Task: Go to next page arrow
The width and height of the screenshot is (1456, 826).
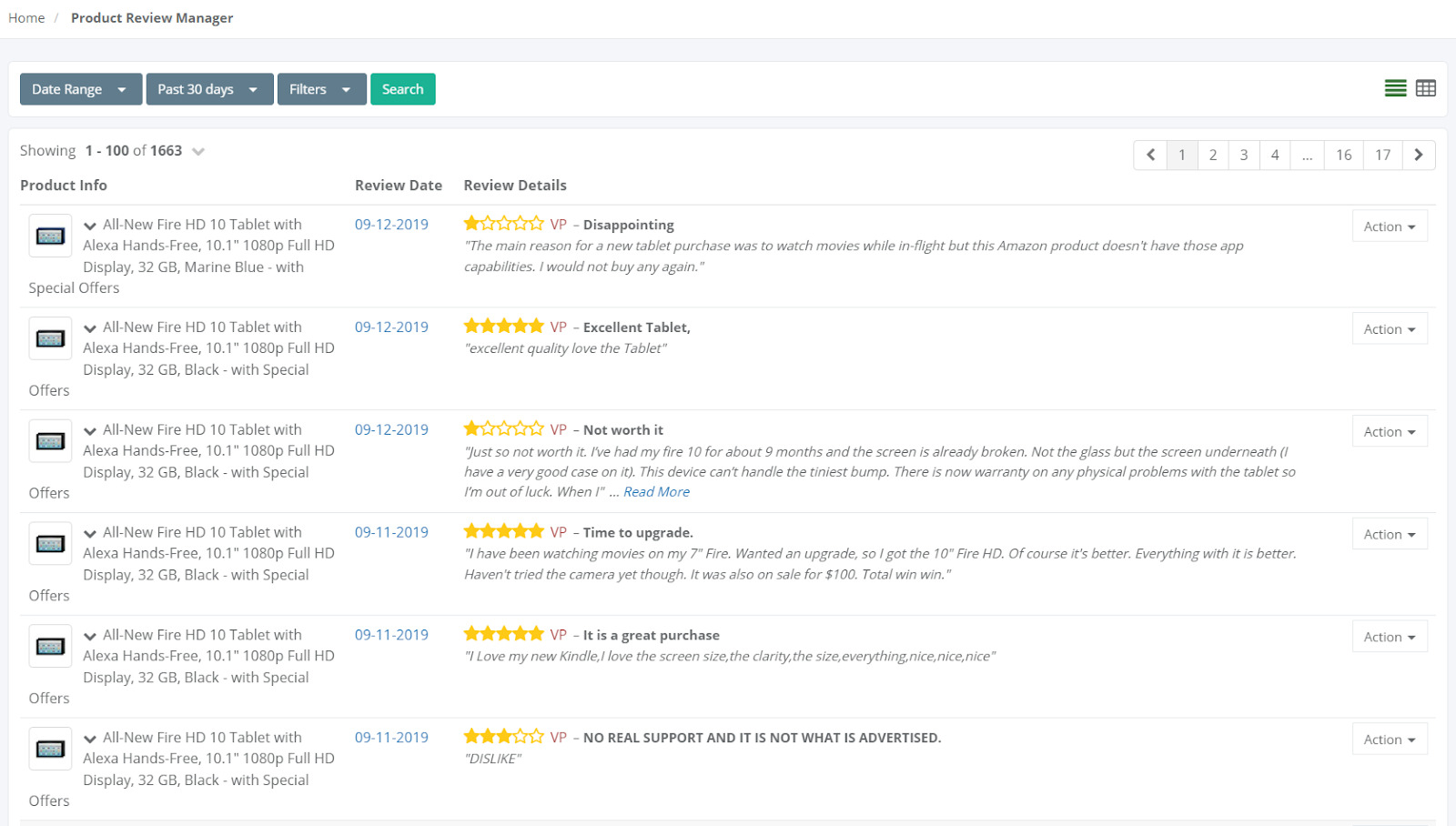Action: point(1418,155)
